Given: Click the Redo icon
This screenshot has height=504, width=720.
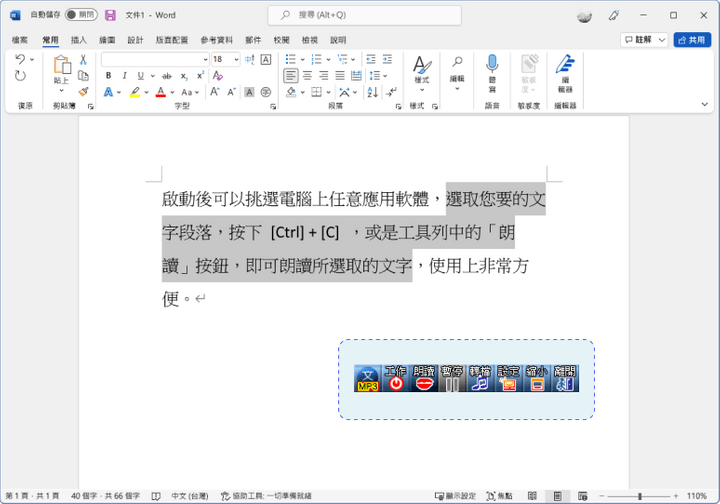Looking at the screenshot, I should point(20,76).
